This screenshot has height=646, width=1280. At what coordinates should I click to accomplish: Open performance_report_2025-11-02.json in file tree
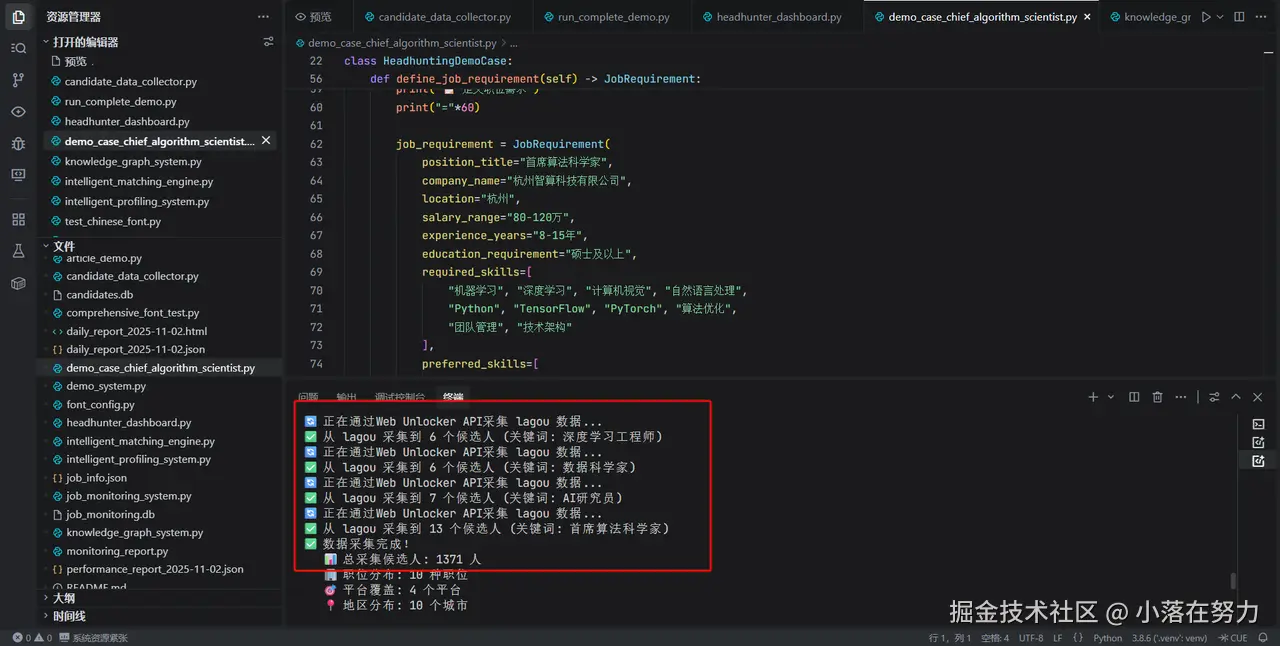tap(155, 569)
